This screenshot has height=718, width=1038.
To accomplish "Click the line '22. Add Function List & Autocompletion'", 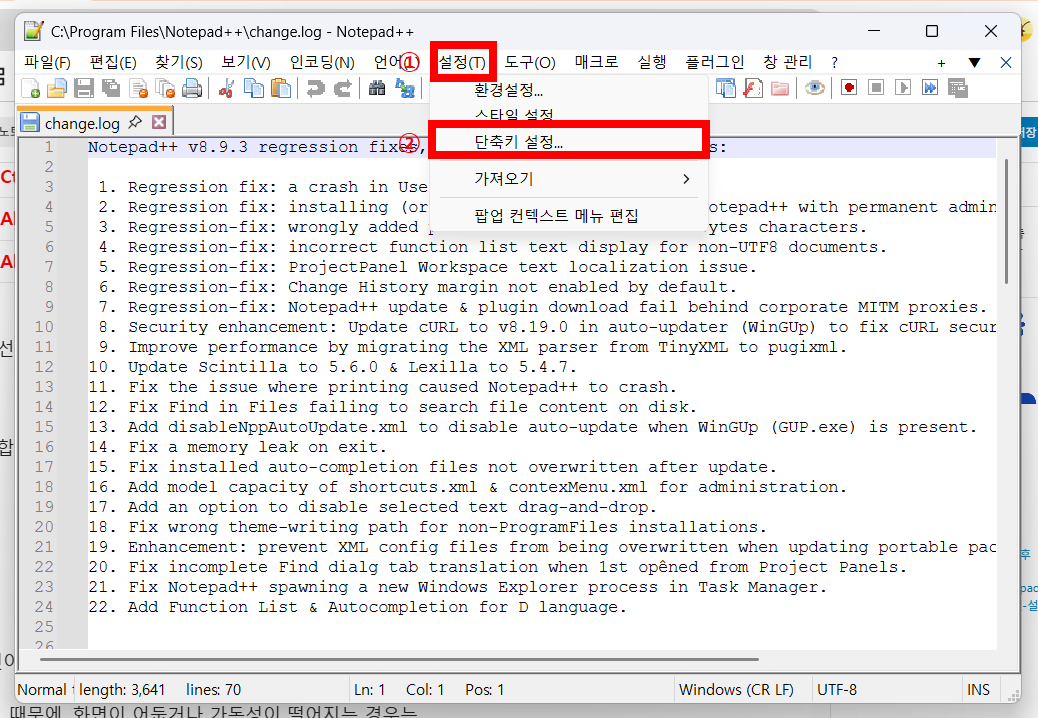I will [x=357, y=607].
